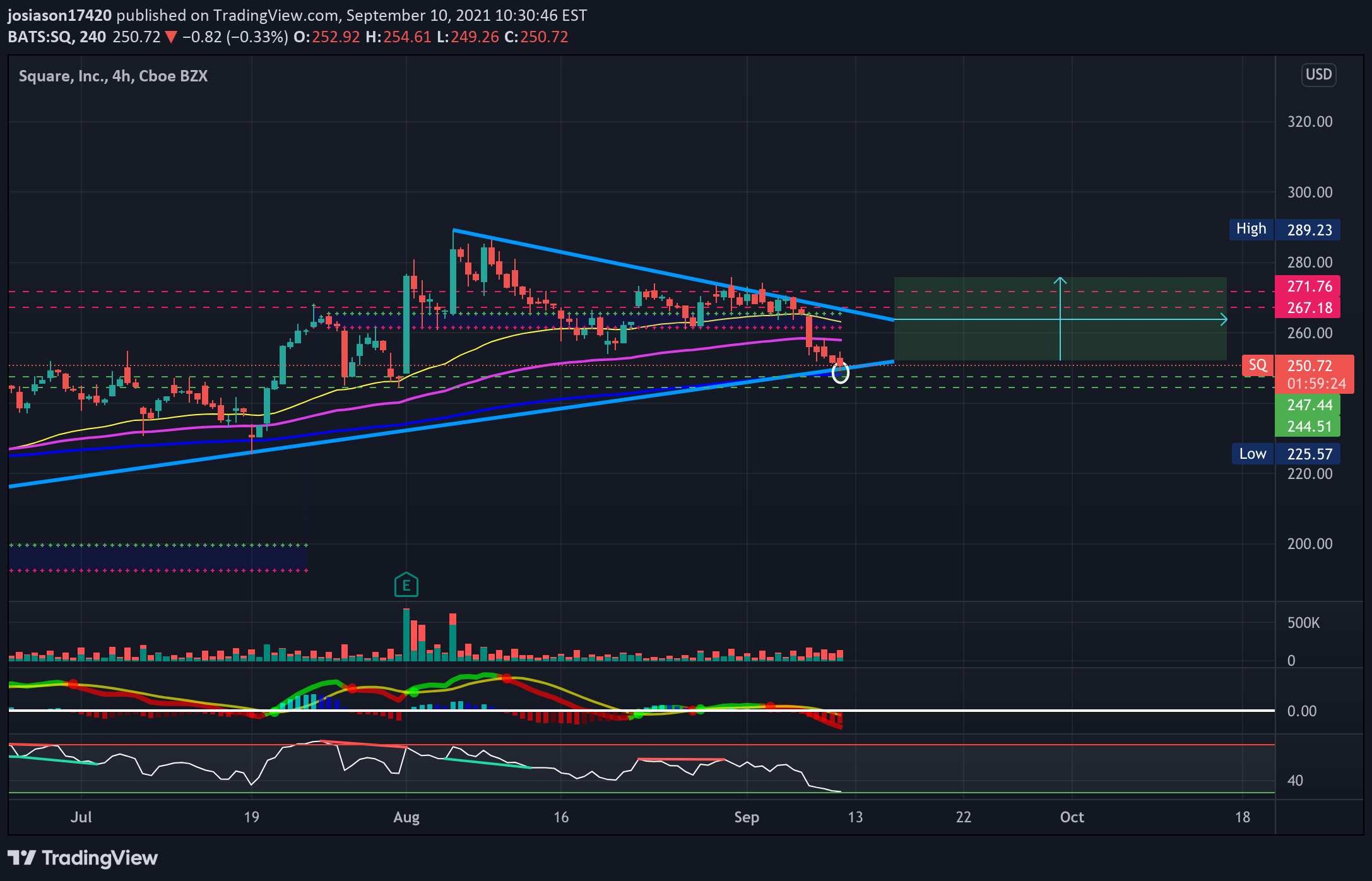The image size is (1372, 881).
Task: Click the Aug date axis label
Action: pos(406,817)
